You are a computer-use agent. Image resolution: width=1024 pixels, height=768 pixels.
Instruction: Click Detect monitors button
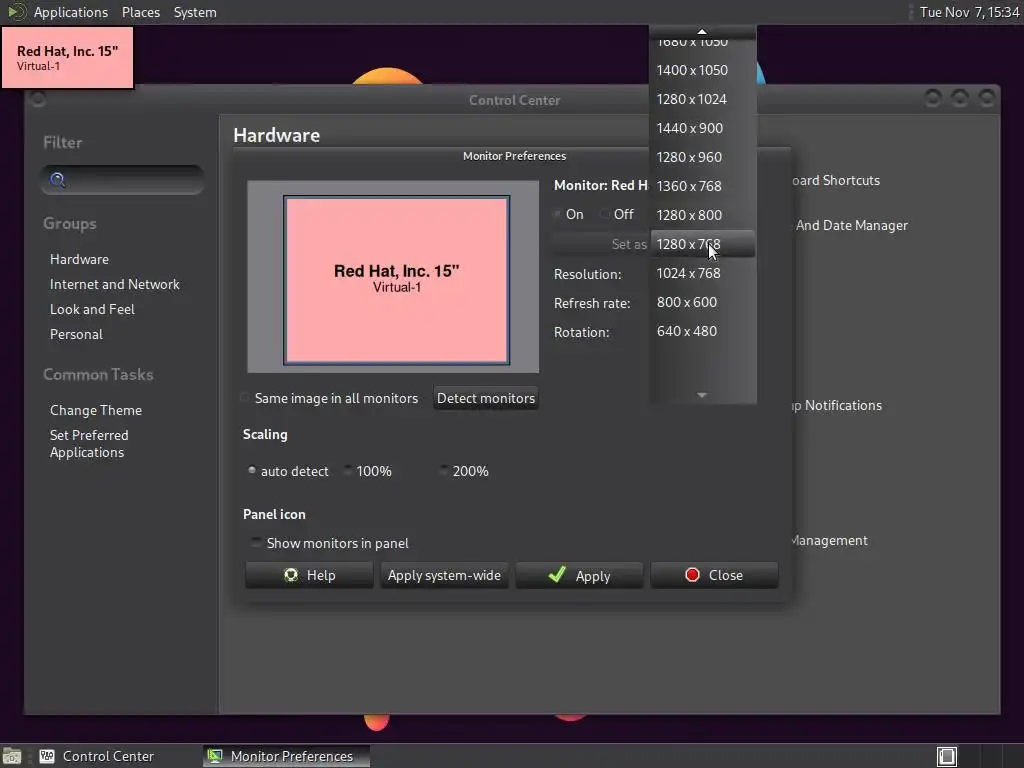[x=486, y=398]
